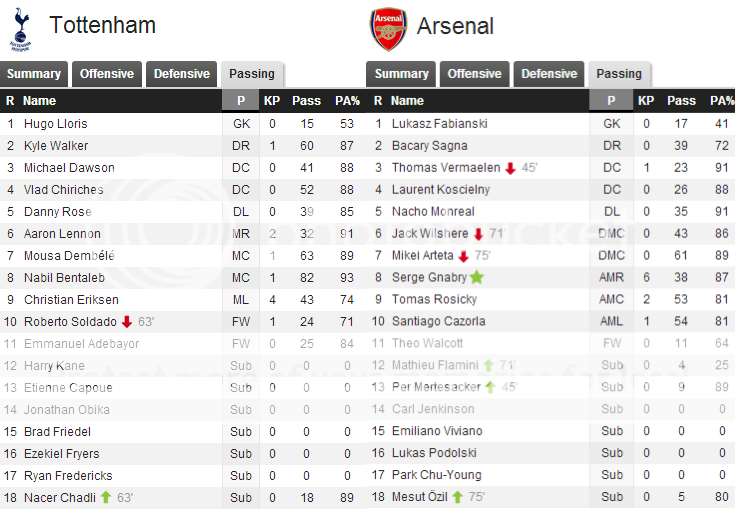Click Mesut Özil's green substituted-on arrow
The height and width of the screenshot is (509, 735).
click(458, 498)
